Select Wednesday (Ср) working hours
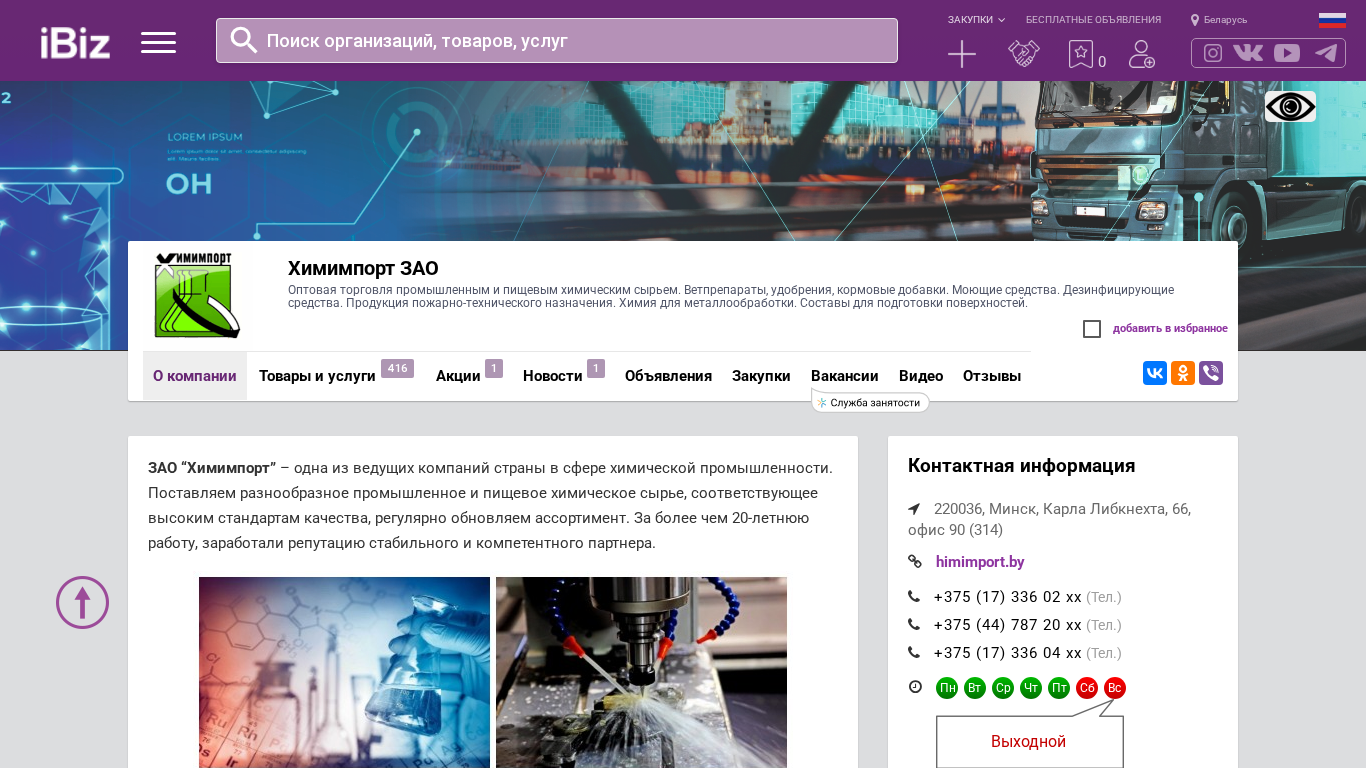The height and width of the screenshot is (768, 1366). 1003,688
